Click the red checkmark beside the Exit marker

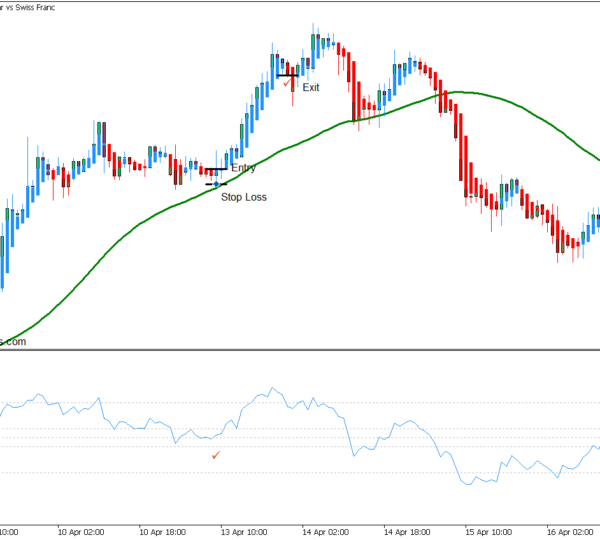(287, 82)
